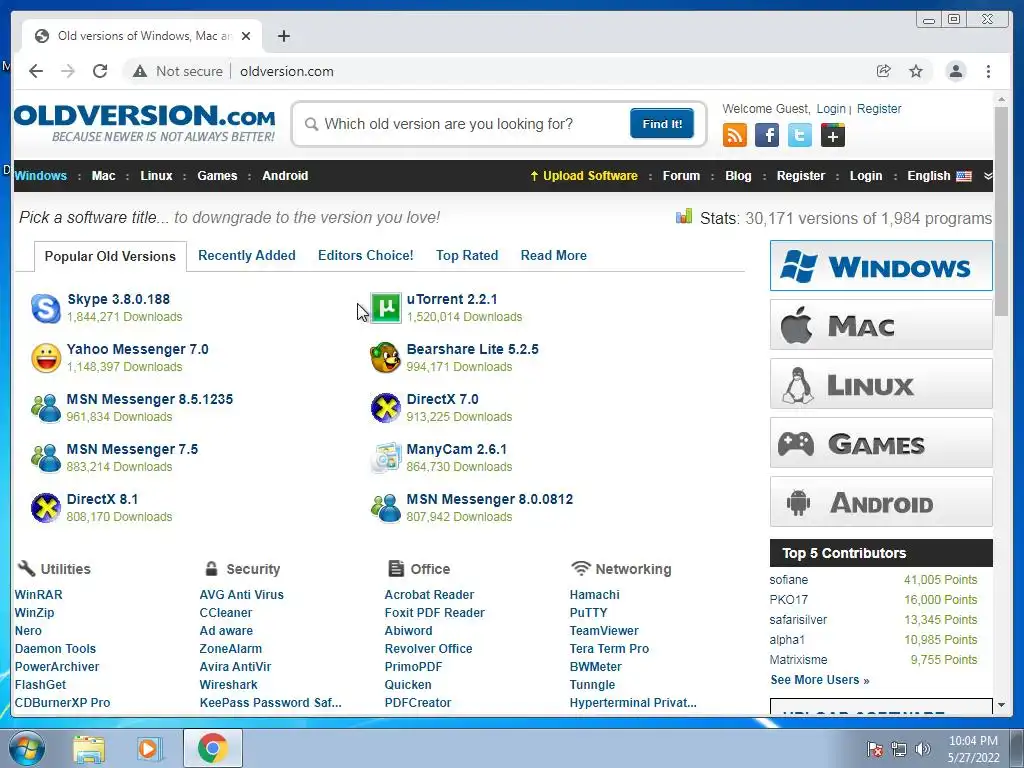Click the ManyCam 2.6.1 icon

click(385, 458)
